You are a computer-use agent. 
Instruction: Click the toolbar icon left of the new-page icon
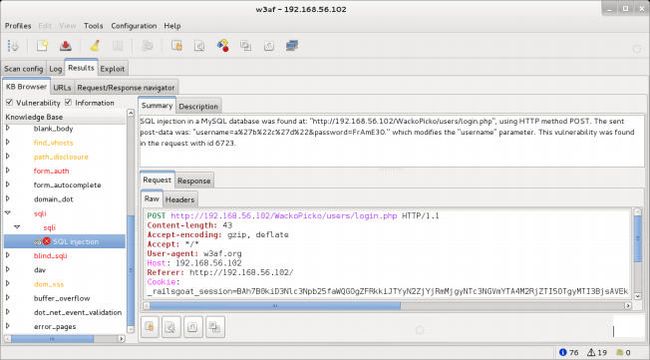click(13, 46)
